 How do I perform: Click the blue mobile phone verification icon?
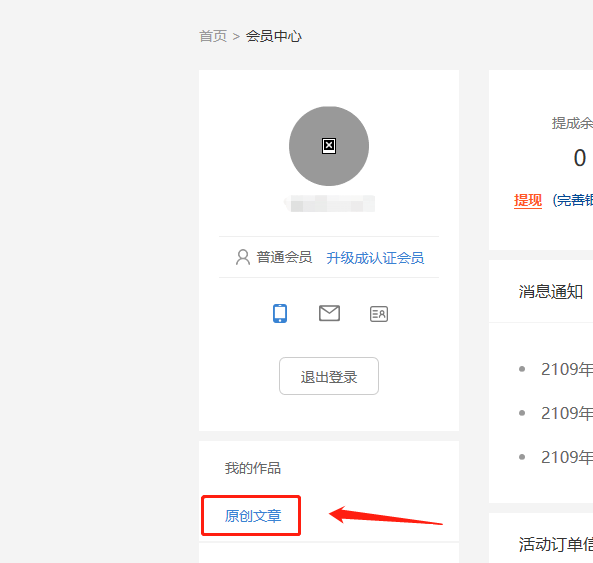point(280,313)
